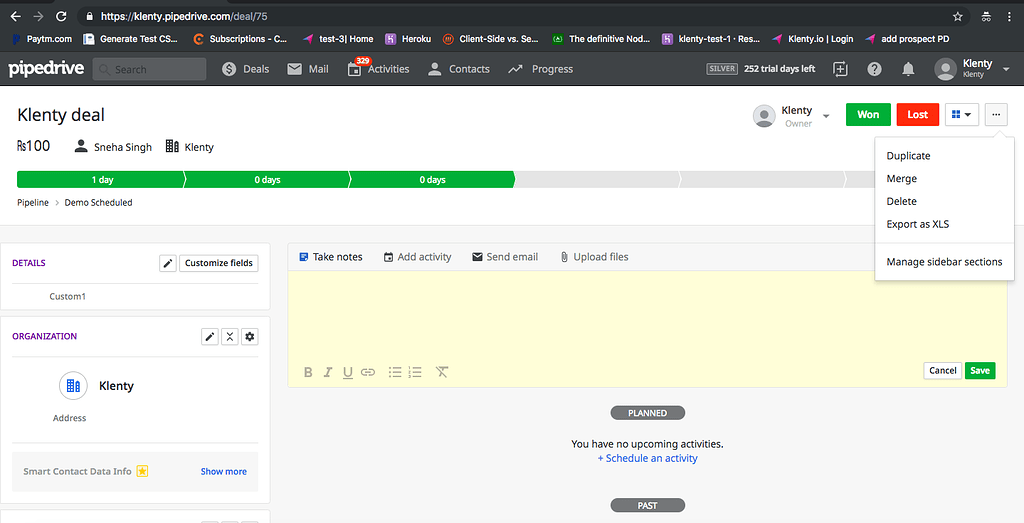Open the deal owner dropdown arrow
1024x523 pixels.
pyautogui.click(x=826, y=116)
